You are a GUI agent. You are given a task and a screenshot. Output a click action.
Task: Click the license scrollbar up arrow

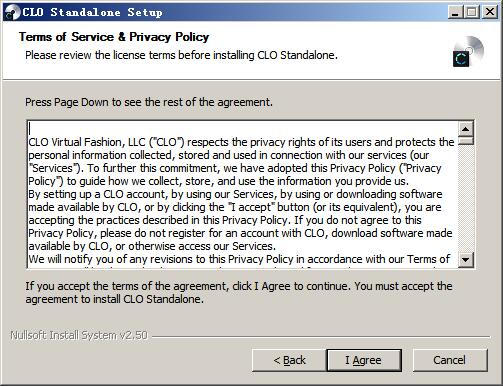(x=466, y=129)
